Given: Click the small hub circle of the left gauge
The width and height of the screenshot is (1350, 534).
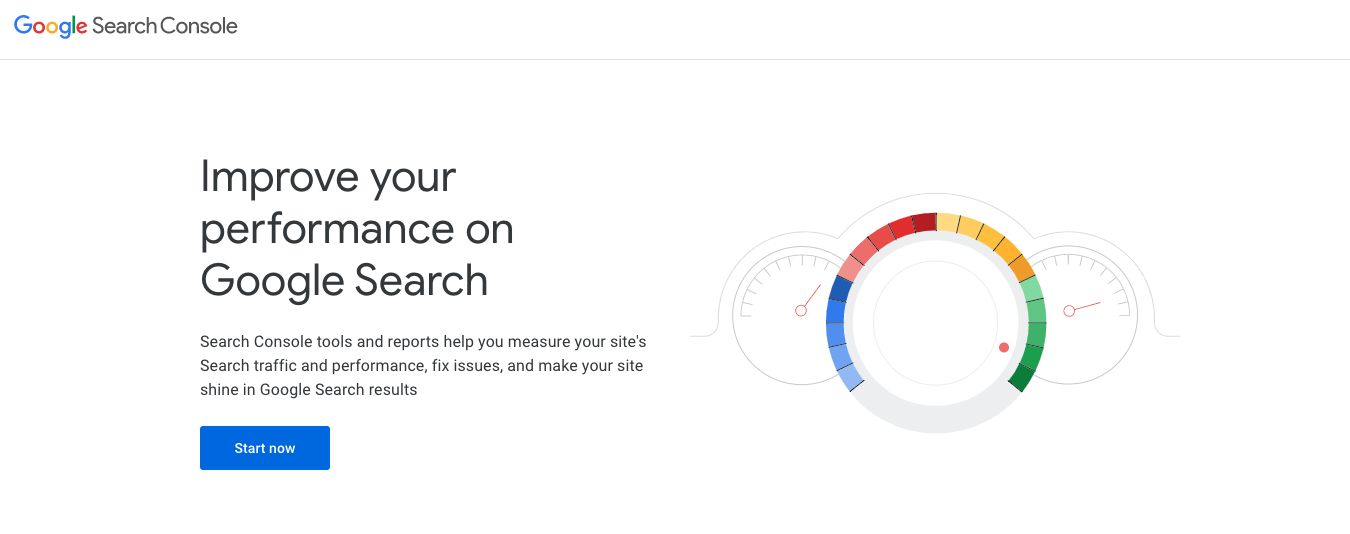Looking at the screenshot, I should pos(801,311).
